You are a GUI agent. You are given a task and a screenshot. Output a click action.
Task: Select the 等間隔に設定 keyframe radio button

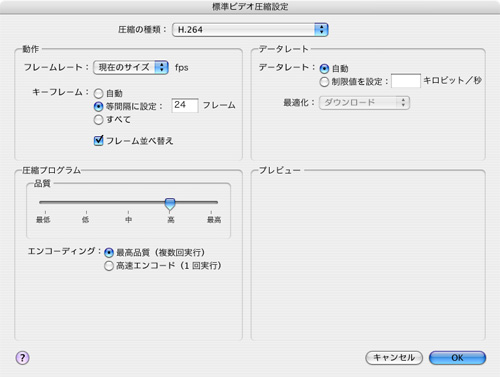(98, 106)
